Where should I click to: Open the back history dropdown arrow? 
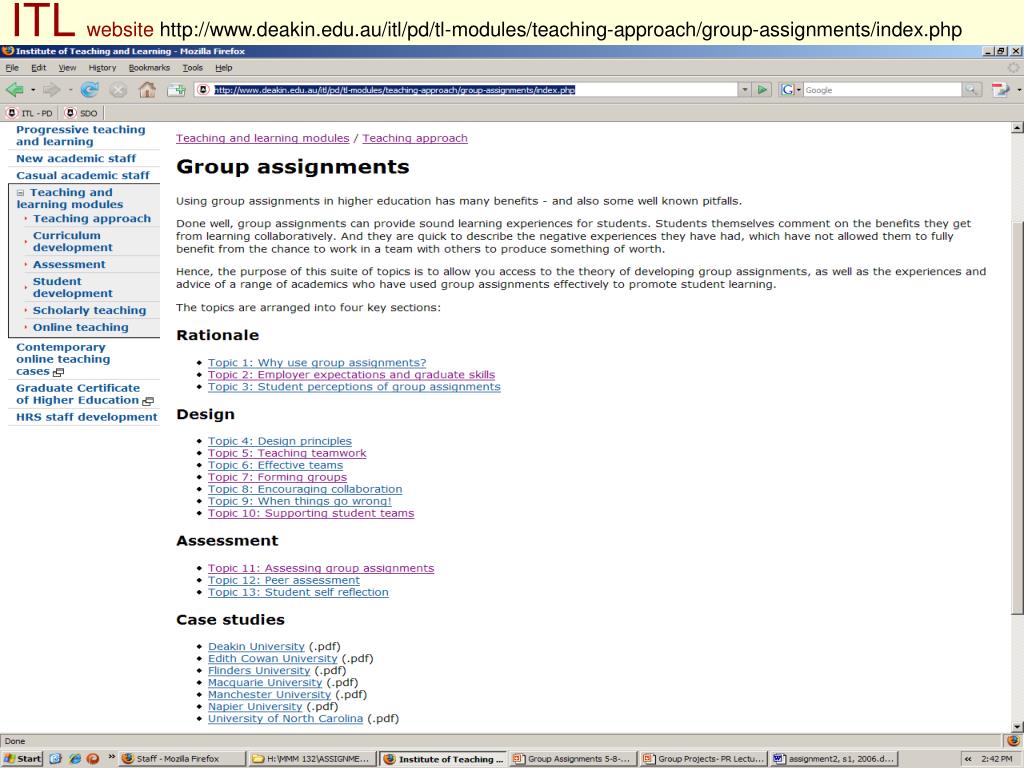(33, 90)
